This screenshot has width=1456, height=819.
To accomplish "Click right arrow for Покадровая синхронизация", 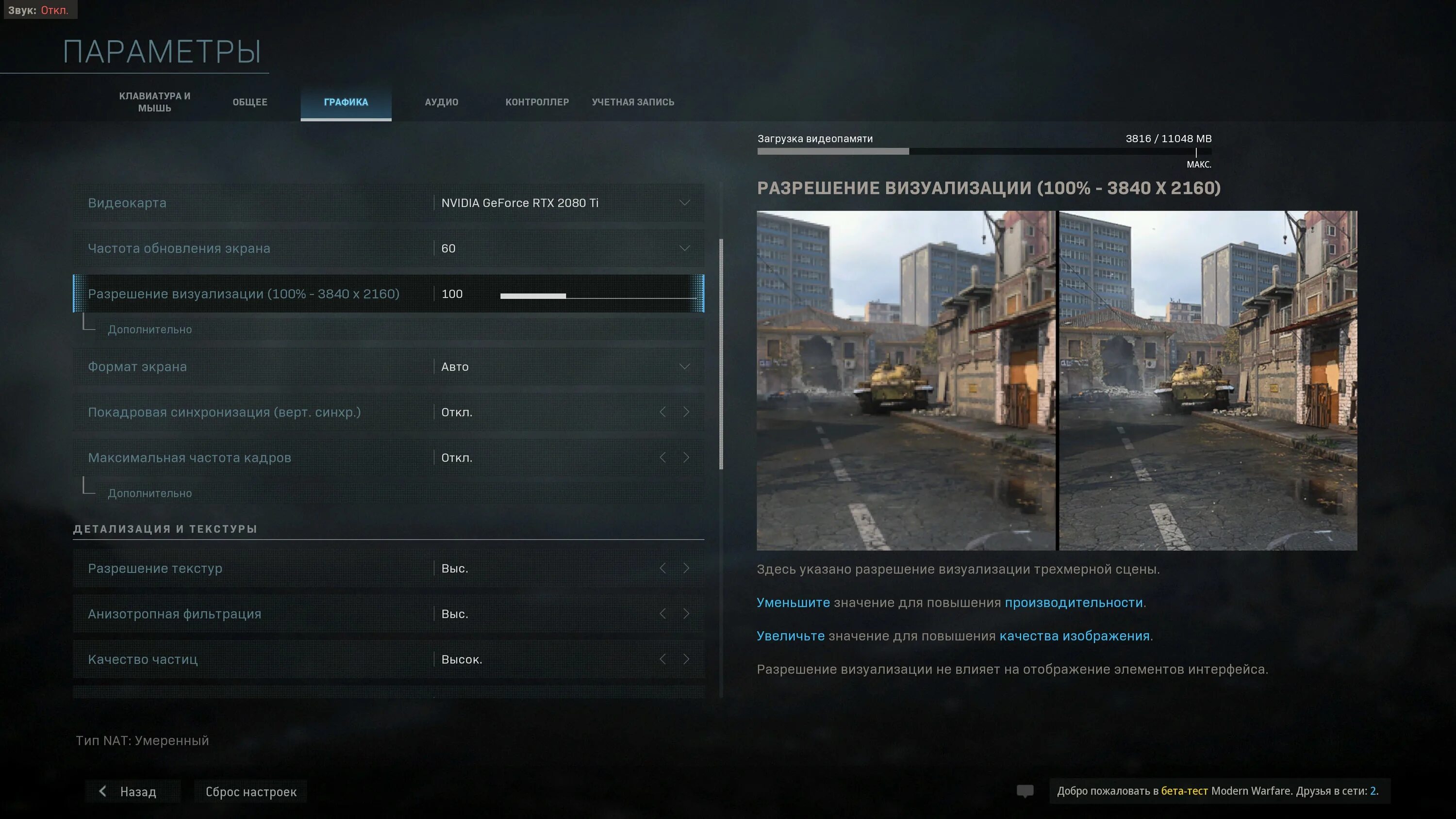I will click(686, 412).
